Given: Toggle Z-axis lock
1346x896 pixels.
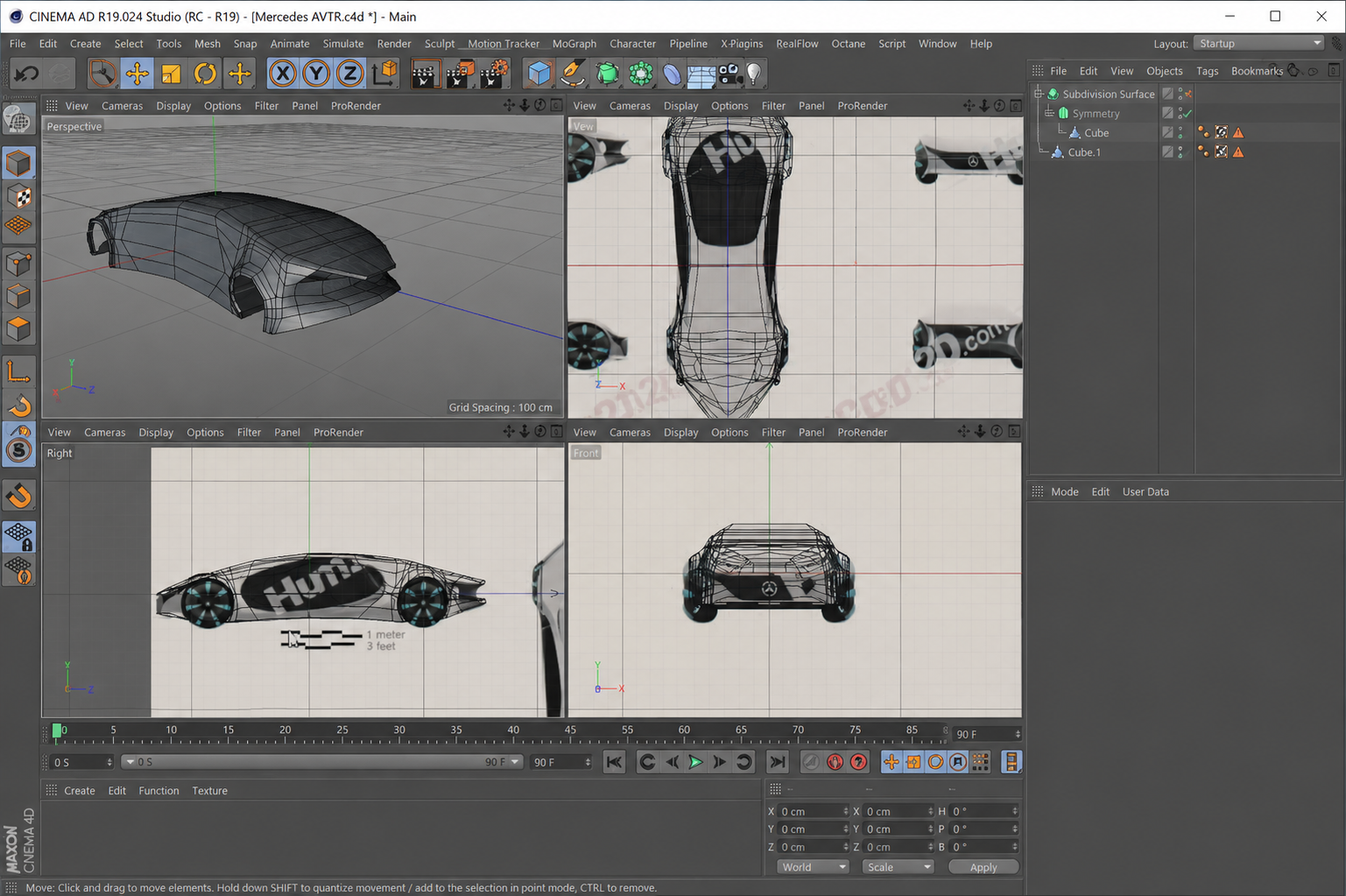Looking at the screenshot, I should [x=350, y=74].
